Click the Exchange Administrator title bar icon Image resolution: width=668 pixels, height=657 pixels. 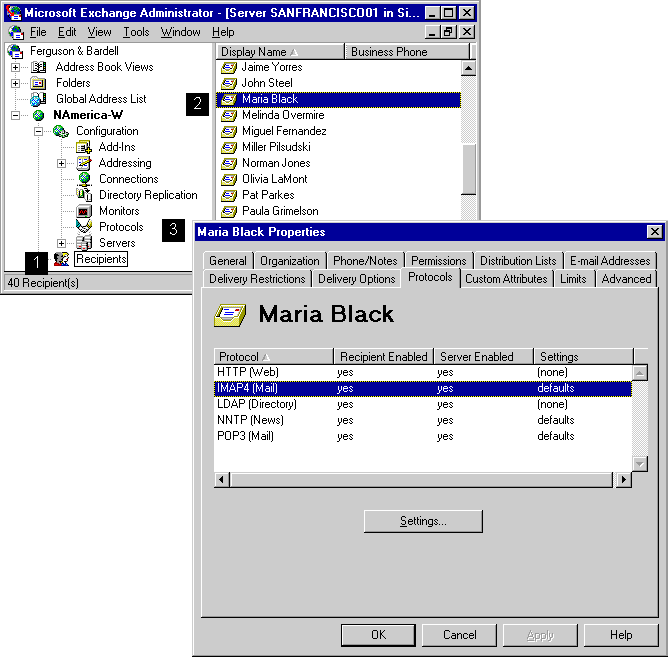click(x=14, y=13)
